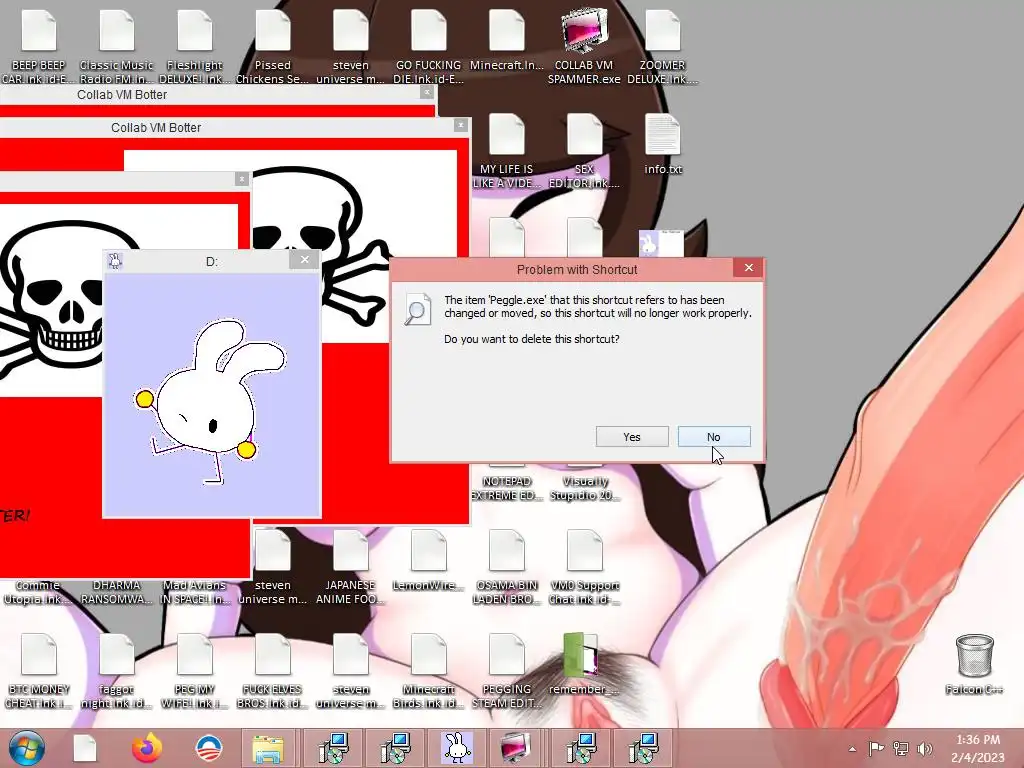Viewport: 1024px width, 768px height.
Task: Select BTC MONEY CHEAT desktop shortcut
Action: coord(39,671)
